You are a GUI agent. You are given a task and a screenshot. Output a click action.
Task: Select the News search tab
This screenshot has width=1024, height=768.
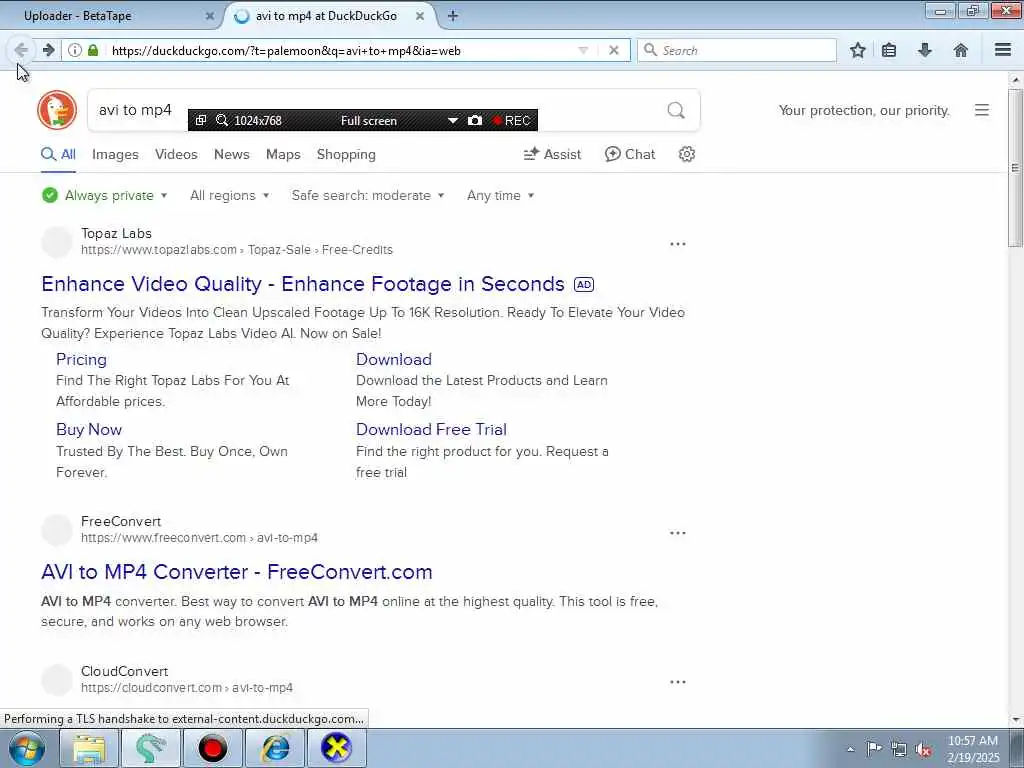coord(232,154)
